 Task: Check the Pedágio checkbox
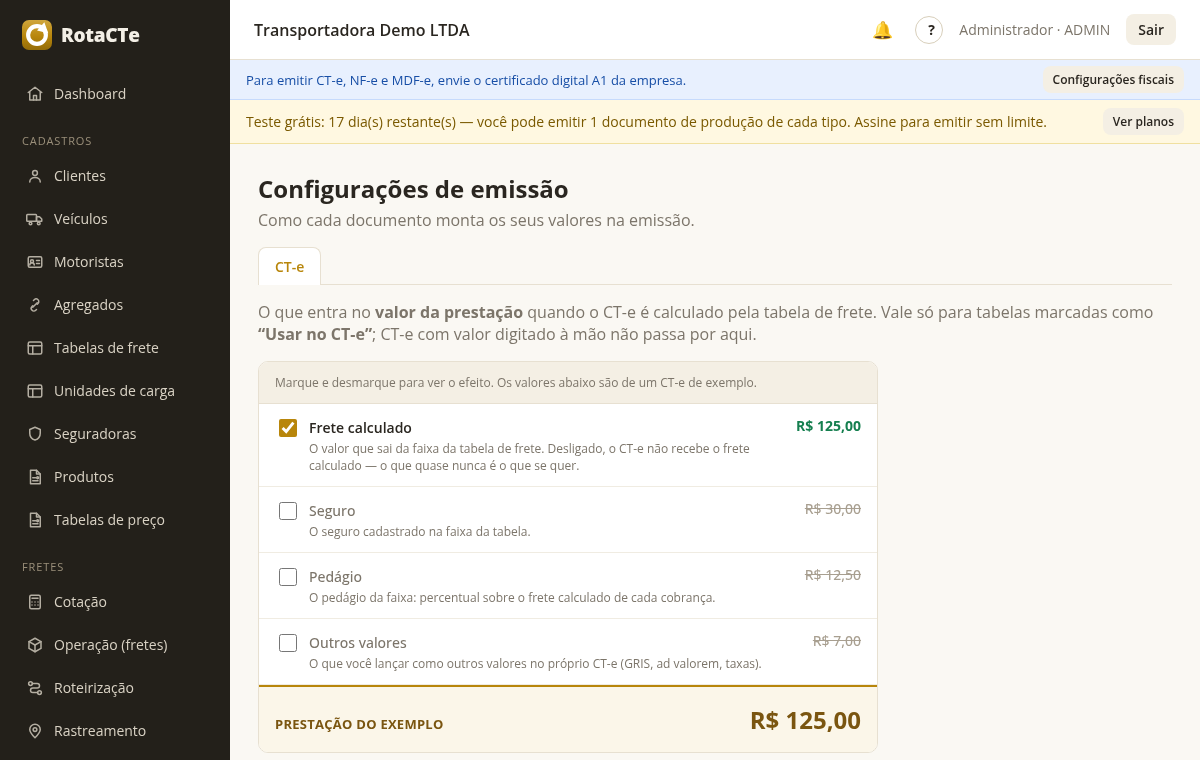(288, 577)
